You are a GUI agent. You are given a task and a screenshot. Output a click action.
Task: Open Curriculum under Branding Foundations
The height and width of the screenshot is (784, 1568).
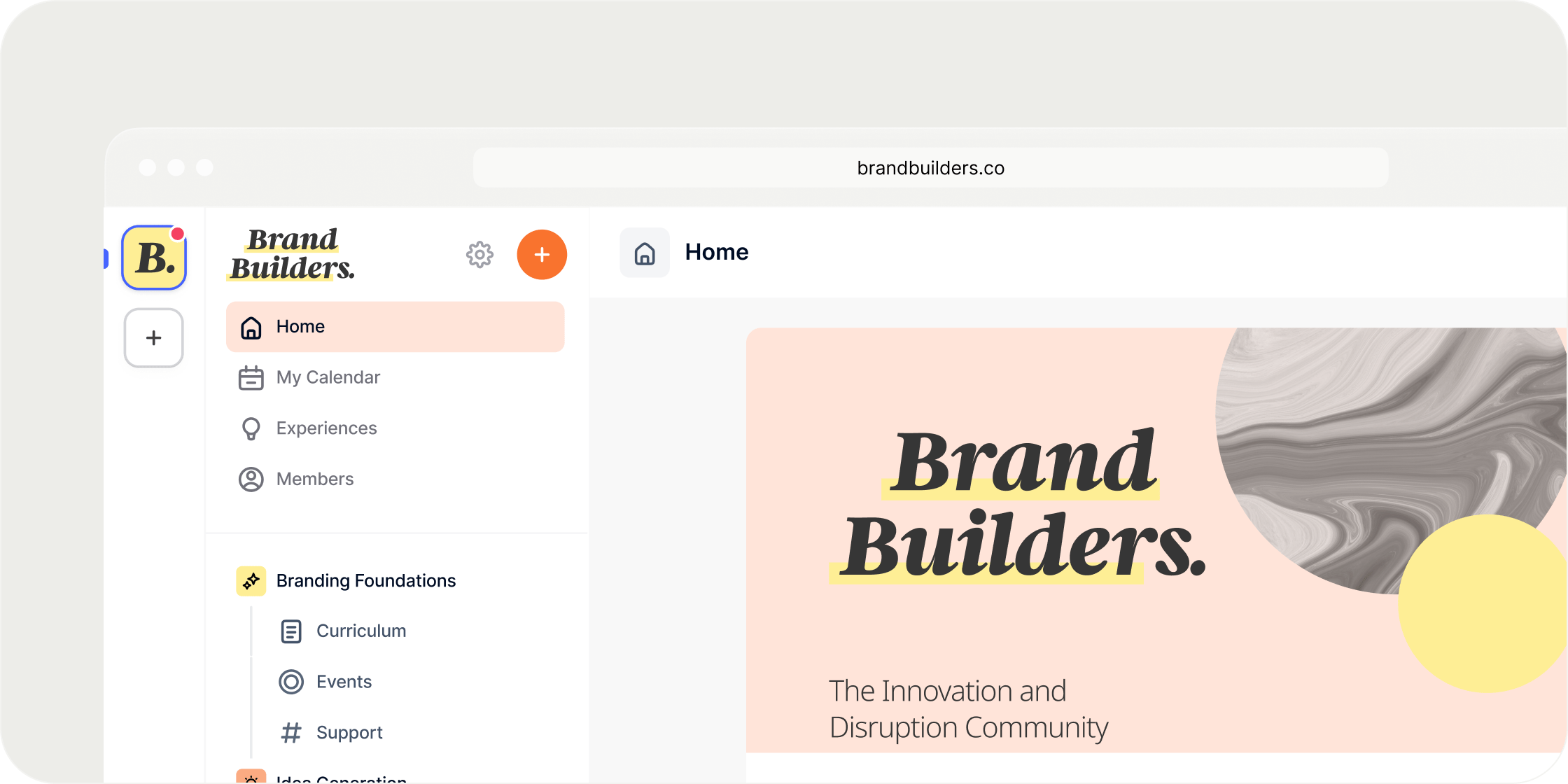click(361, 631)
